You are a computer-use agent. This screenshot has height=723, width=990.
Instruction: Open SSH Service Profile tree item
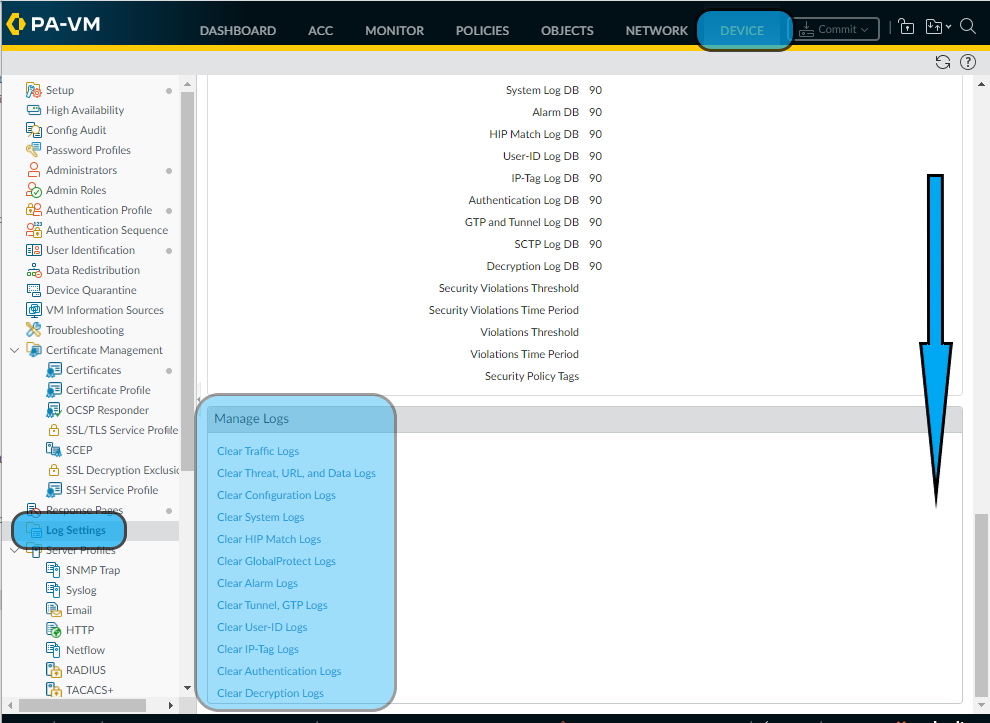[x=112, y=490]
